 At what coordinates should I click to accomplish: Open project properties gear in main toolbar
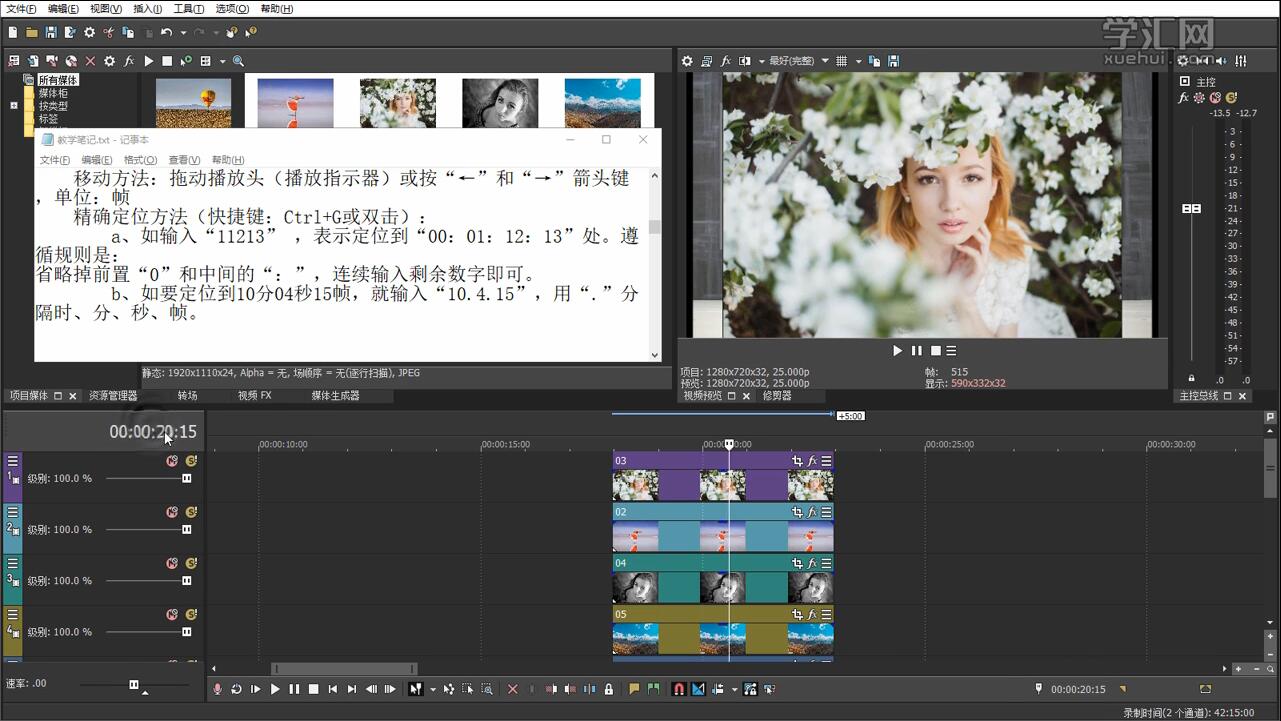(90, 32)
